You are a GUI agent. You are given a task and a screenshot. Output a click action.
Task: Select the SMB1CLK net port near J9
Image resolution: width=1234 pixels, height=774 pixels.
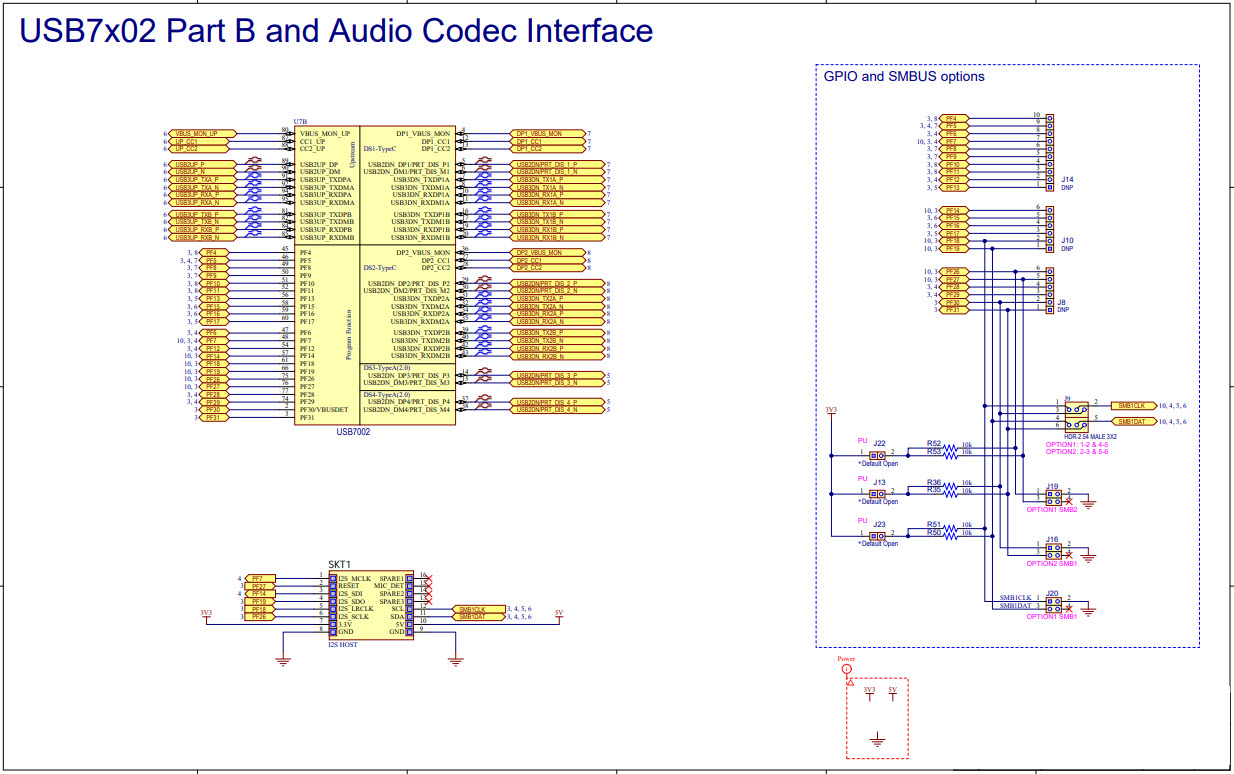[1132, 405]
